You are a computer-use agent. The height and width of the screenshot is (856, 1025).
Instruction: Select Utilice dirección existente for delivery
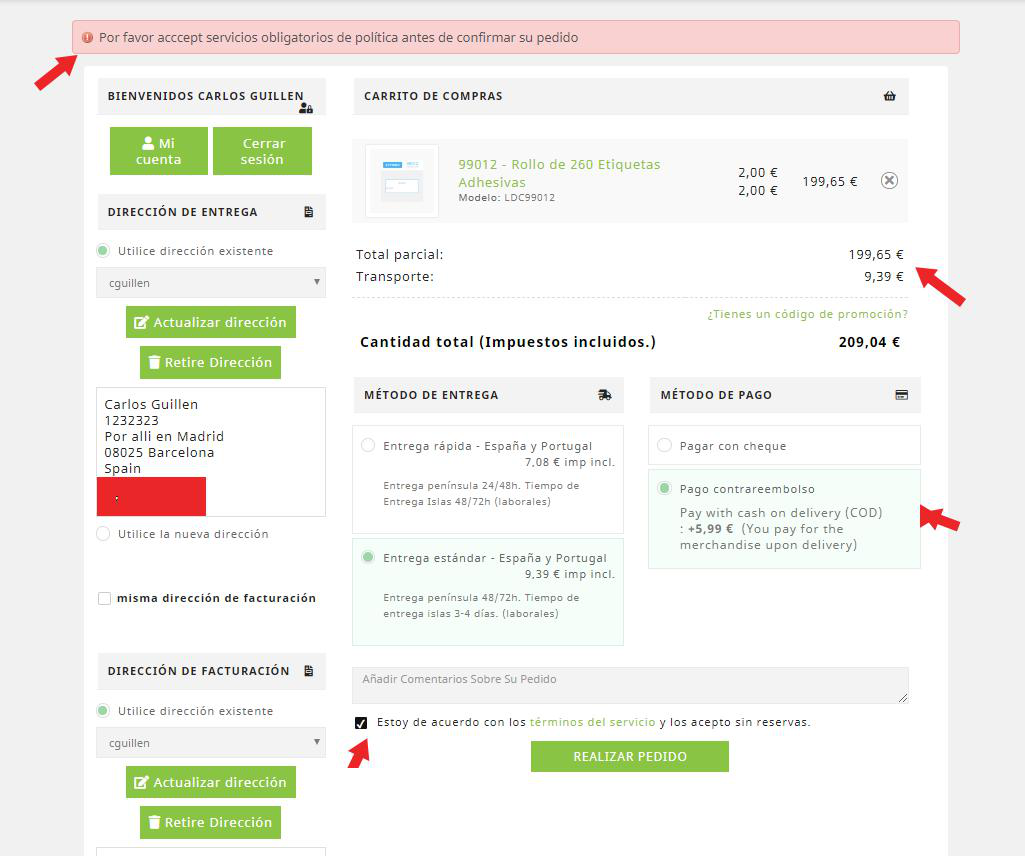pos(103,251)
